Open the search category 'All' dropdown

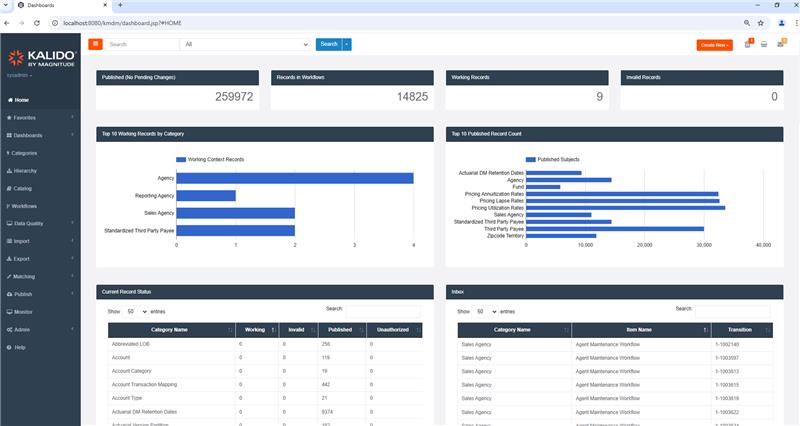pos(246,44)
